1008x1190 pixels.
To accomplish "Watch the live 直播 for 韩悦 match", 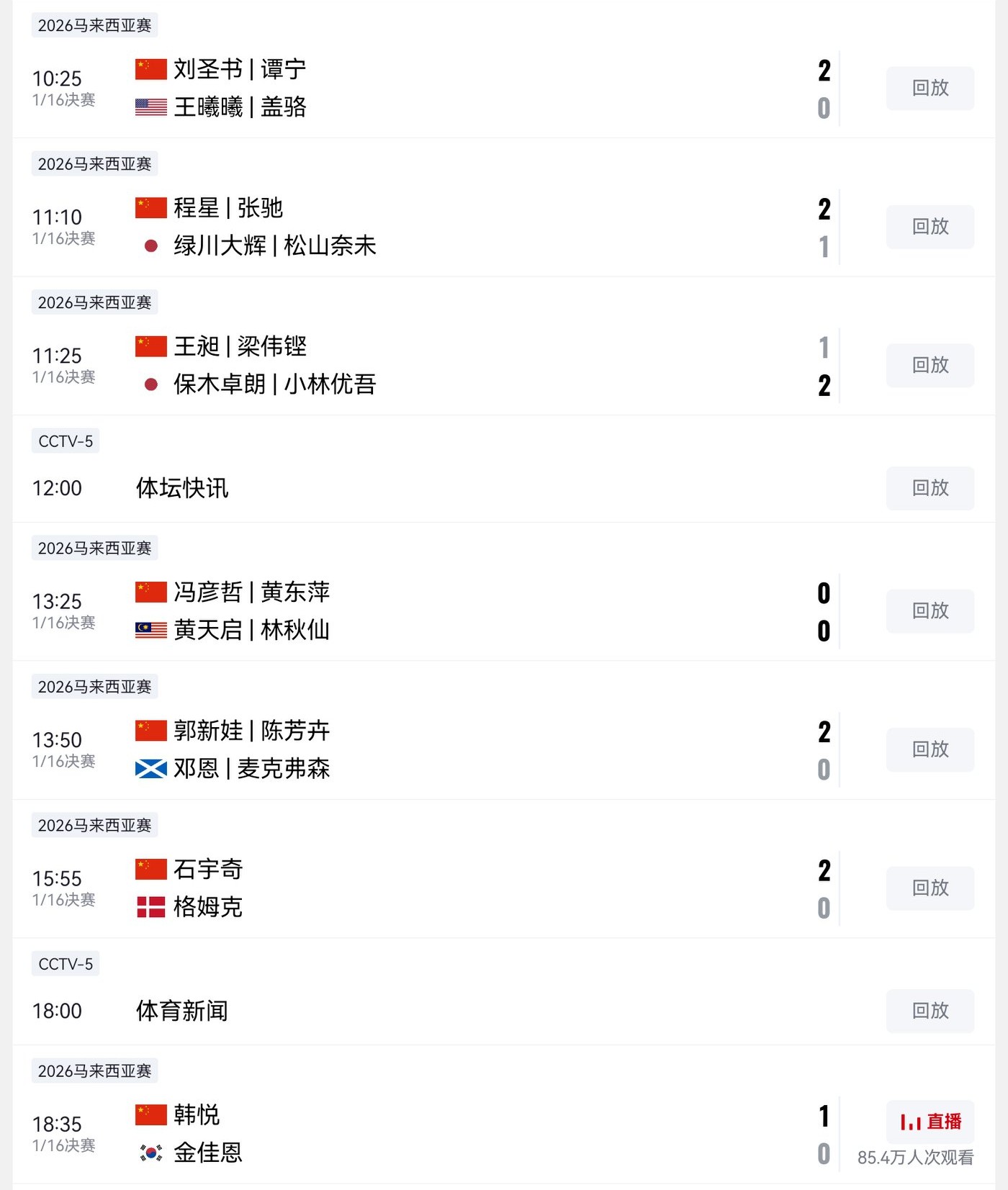I will pyautogui.click(x=930, y=1122).
